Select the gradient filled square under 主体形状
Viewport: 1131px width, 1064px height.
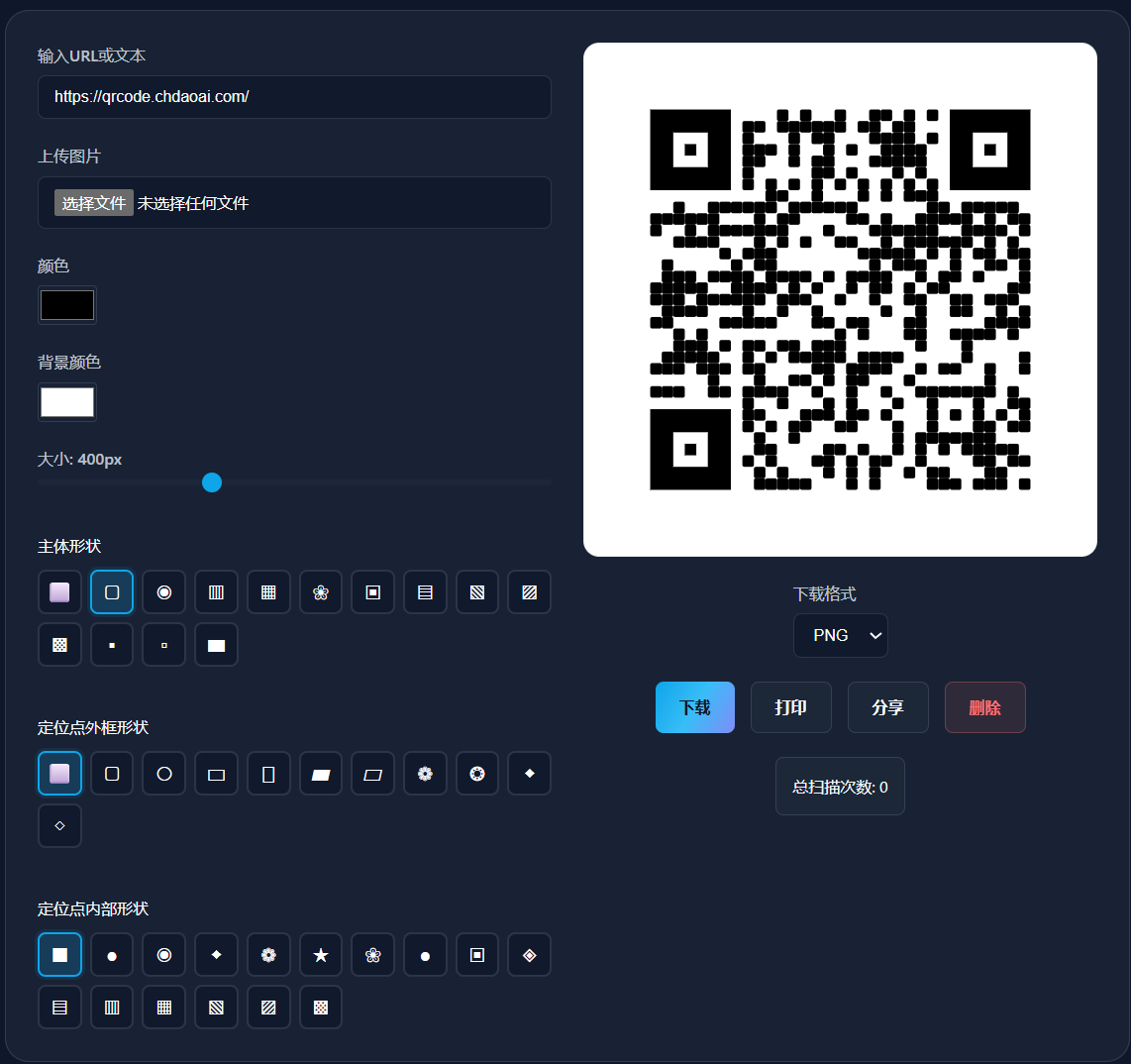click(59, 592)
